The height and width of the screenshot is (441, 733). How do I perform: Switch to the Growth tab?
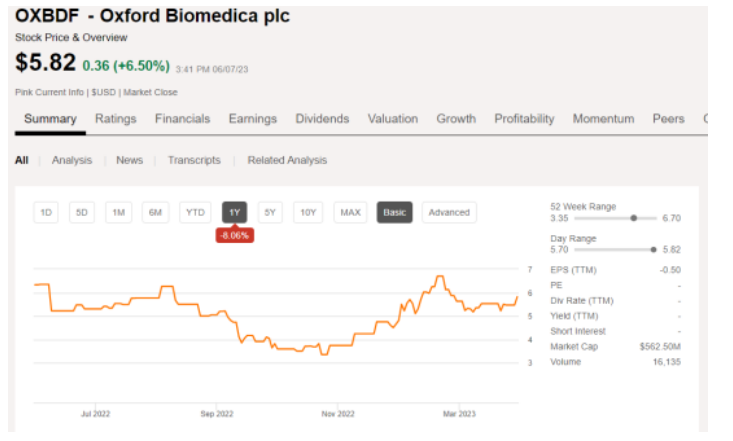coord(456,119)
